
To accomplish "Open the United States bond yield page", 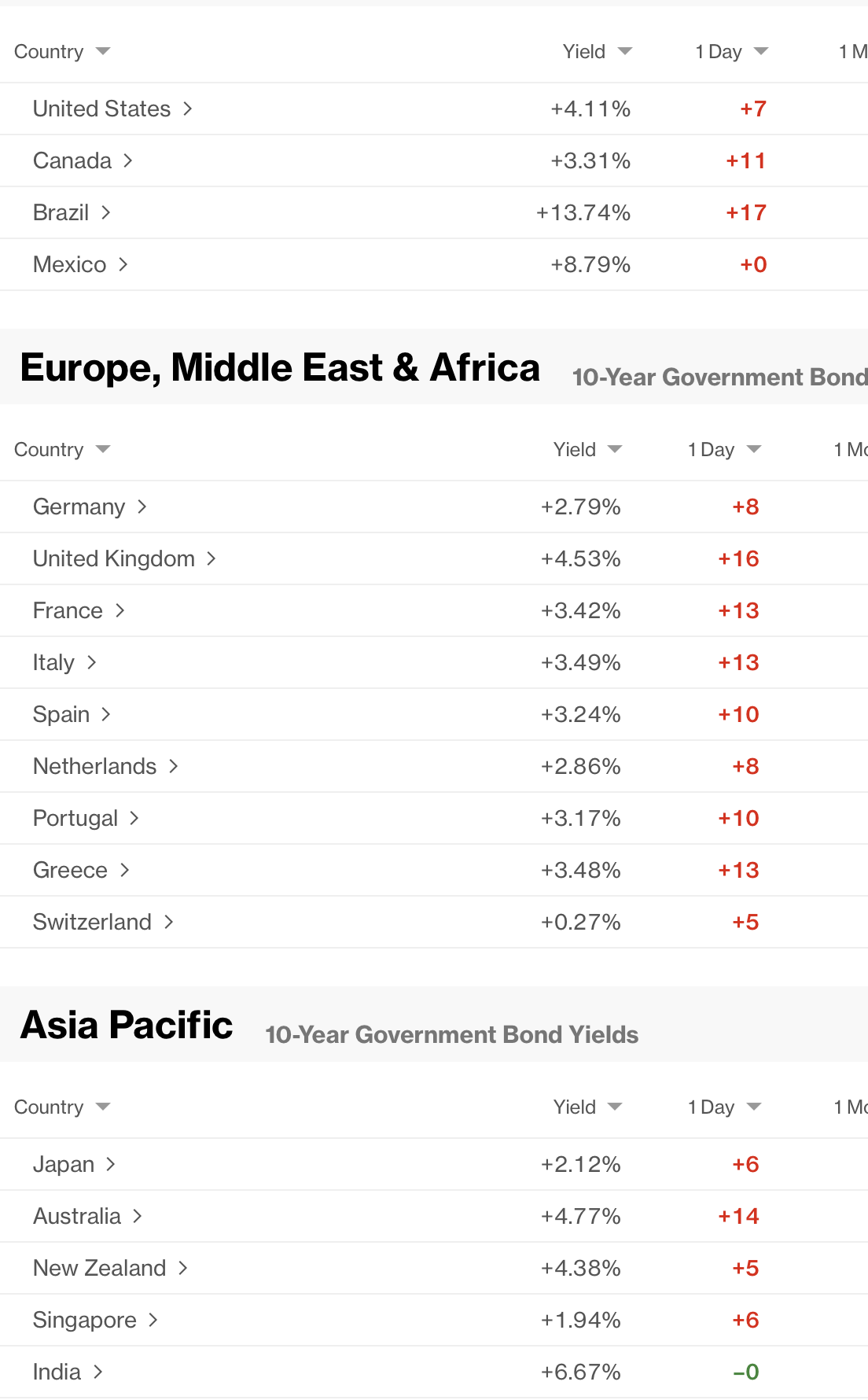I will click(x=101, y=109).
